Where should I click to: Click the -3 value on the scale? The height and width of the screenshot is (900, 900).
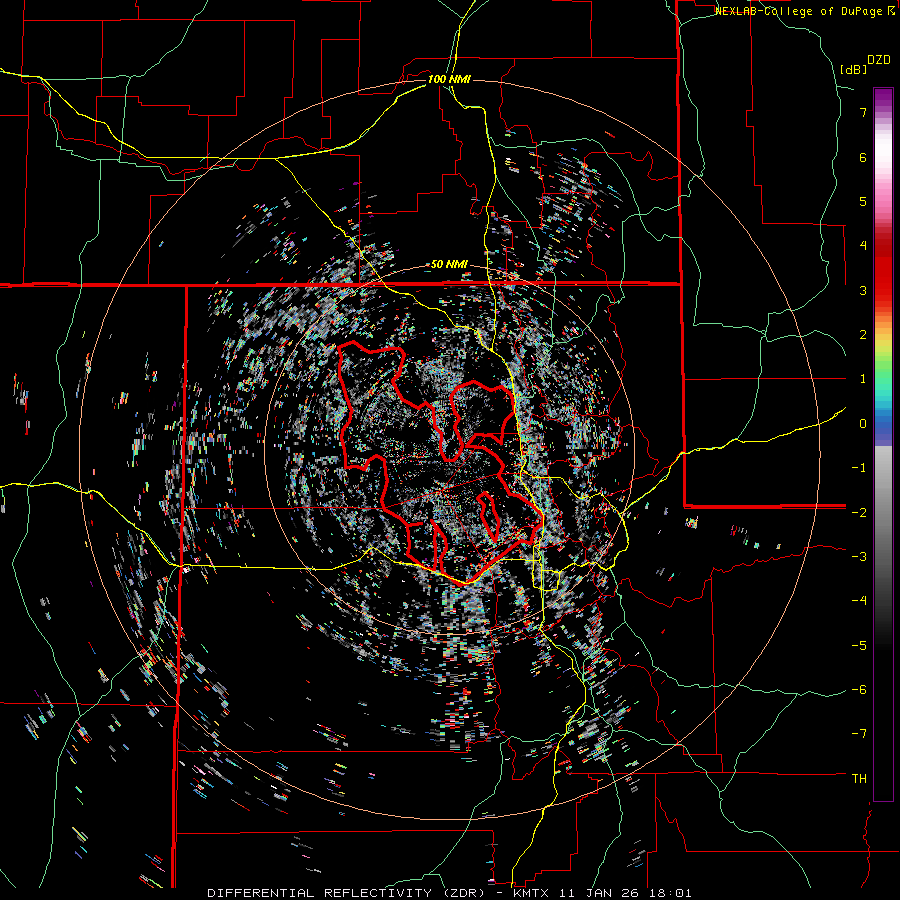click(859, 557)
